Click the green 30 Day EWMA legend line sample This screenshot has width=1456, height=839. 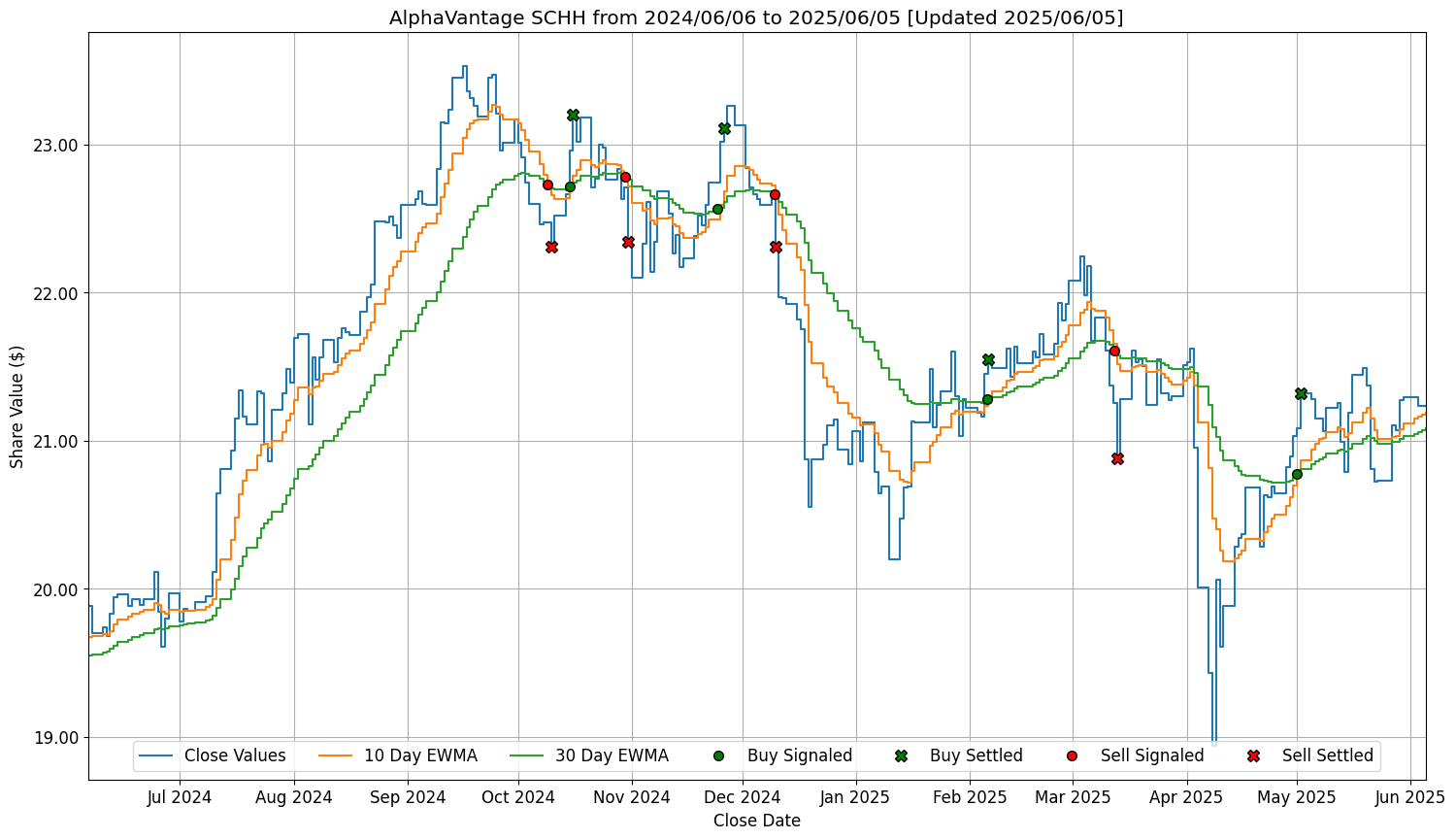coord(526,755)
